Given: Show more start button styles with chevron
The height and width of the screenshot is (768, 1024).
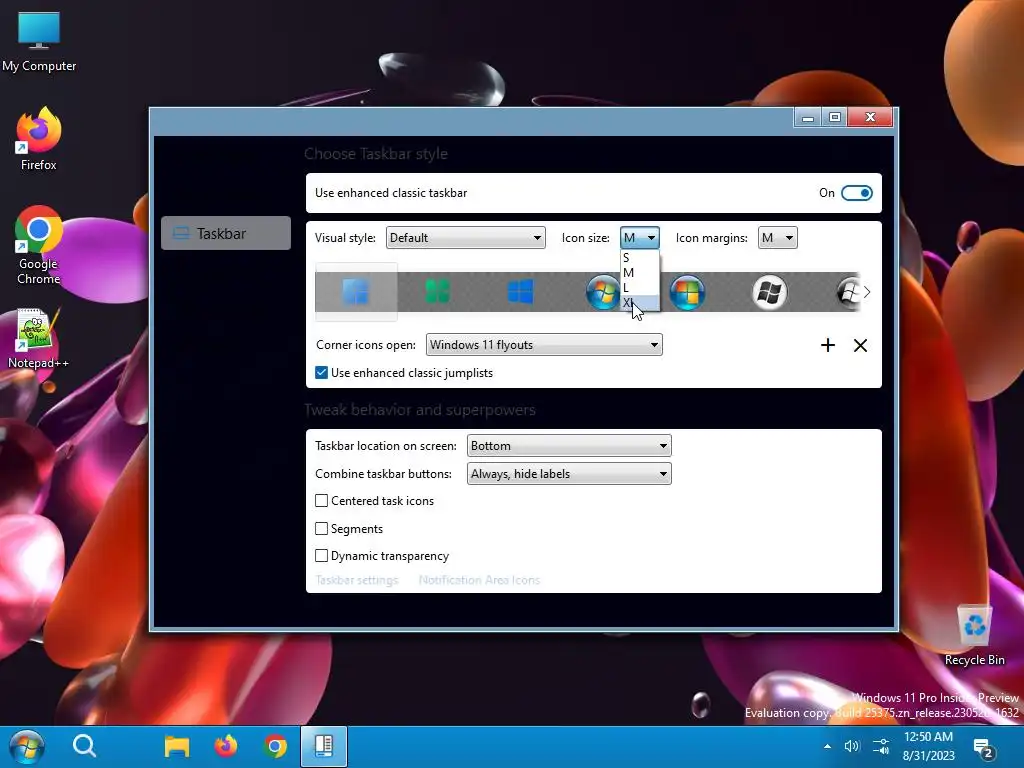Looking at the screenshot, I should pos(867,292).
